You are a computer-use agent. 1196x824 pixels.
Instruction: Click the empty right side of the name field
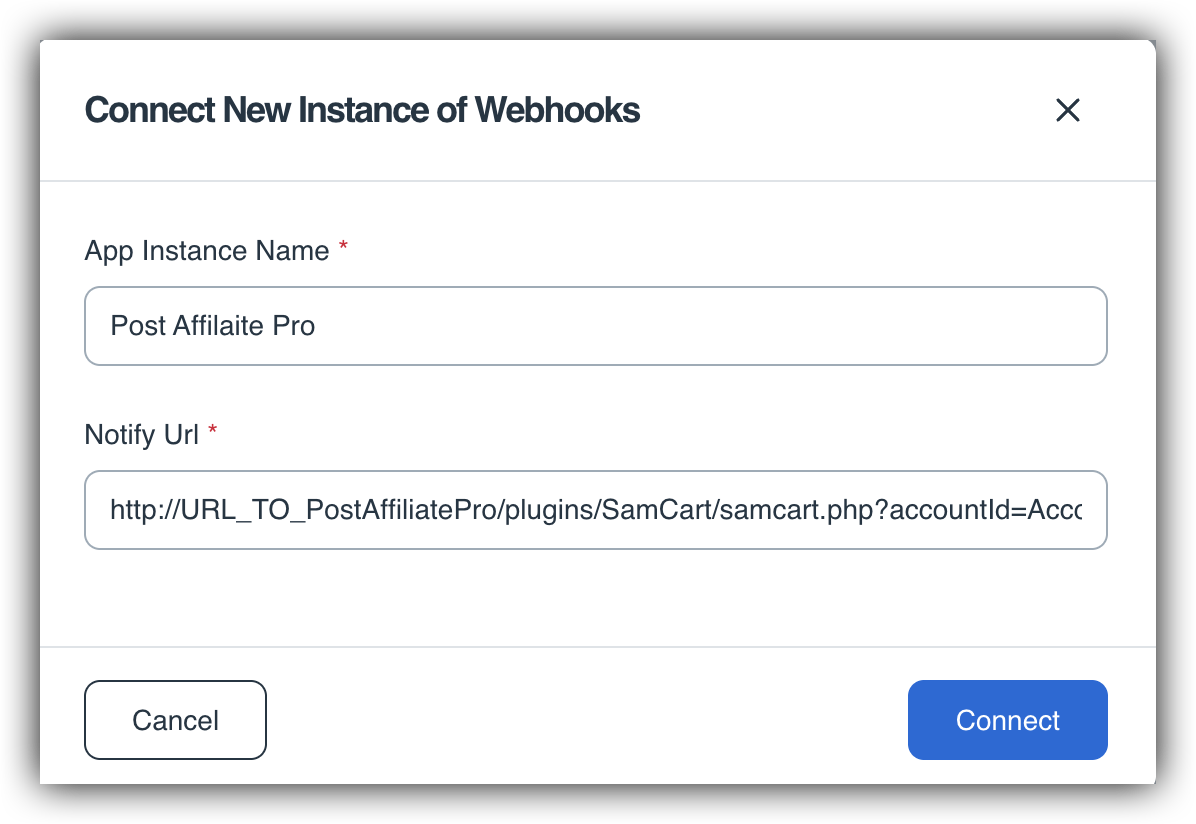pyautogui.click(x=800, y=326)
